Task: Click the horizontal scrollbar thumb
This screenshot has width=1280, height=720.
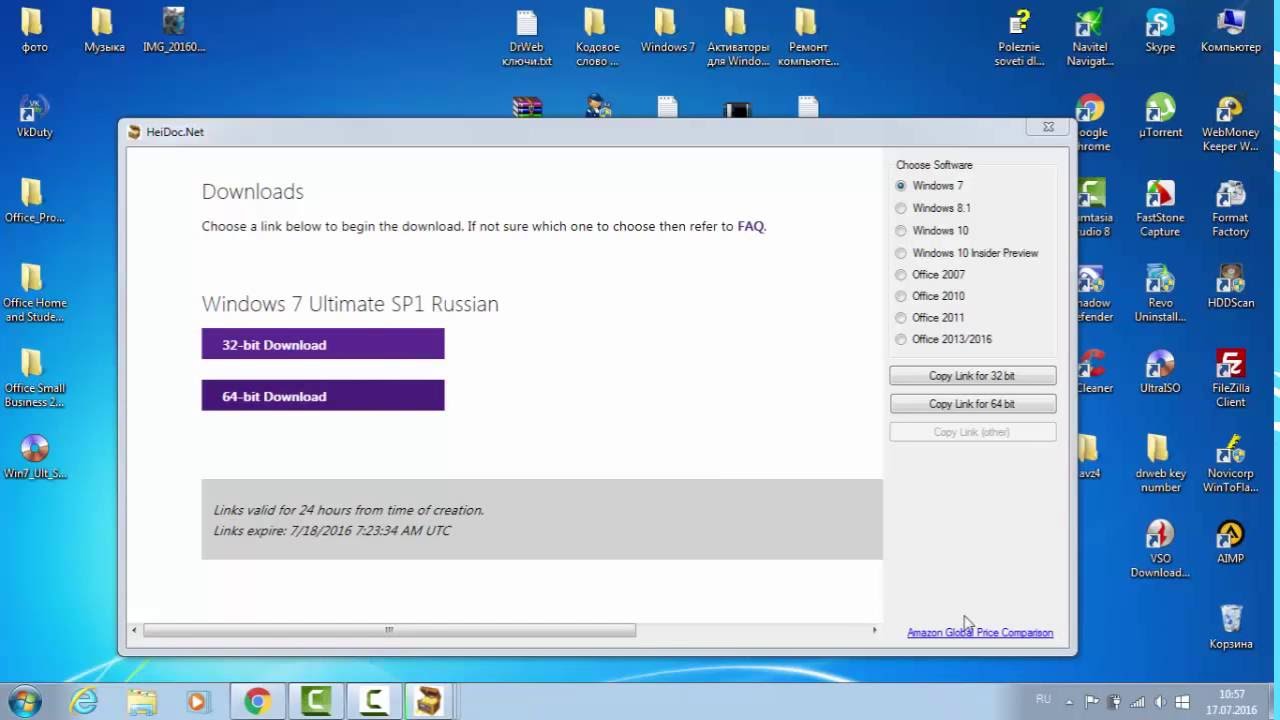Action: click(x=389, y=630)
